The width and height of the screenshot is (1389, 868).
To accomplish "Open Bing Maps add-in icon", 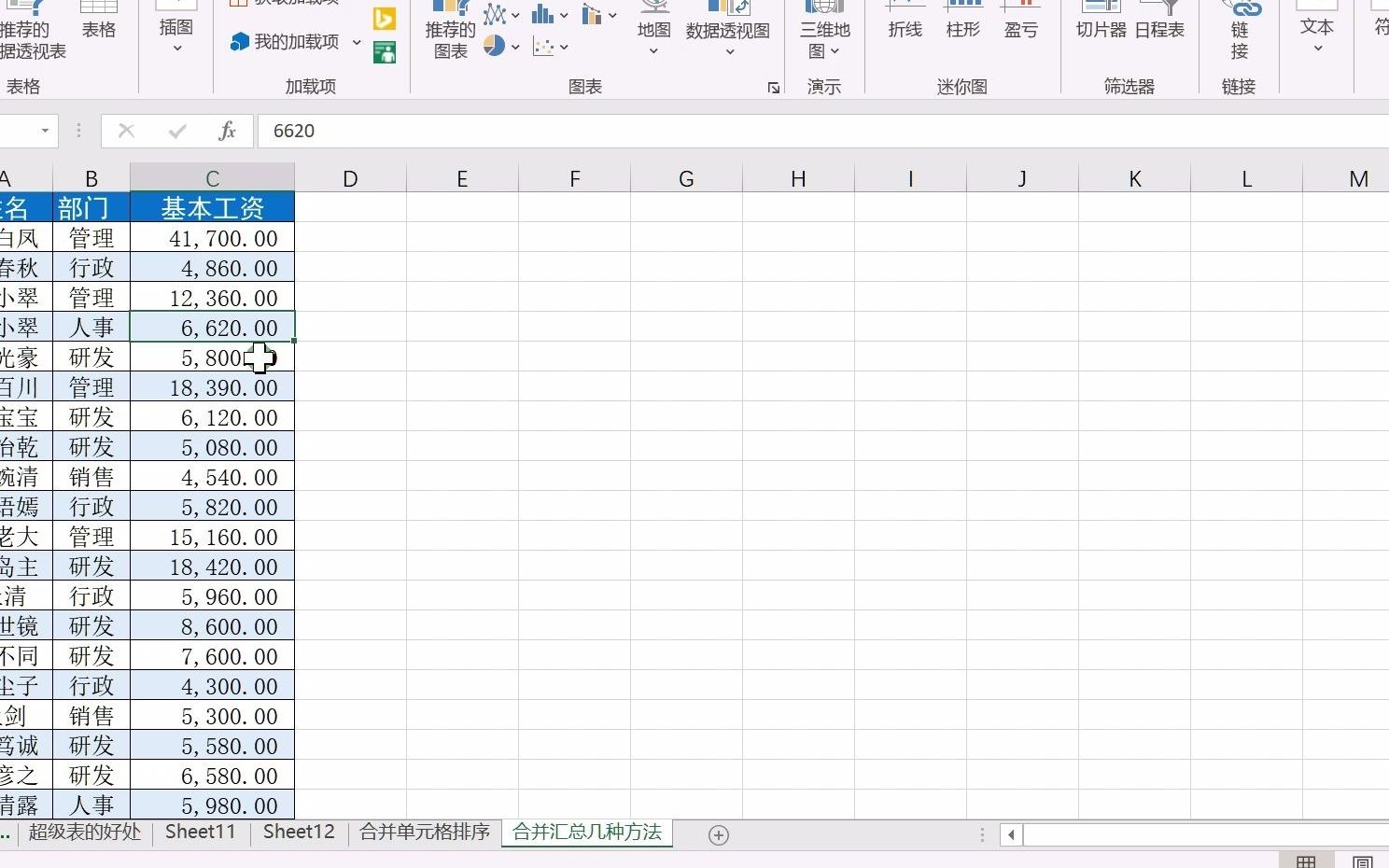I will click(384, 18).
